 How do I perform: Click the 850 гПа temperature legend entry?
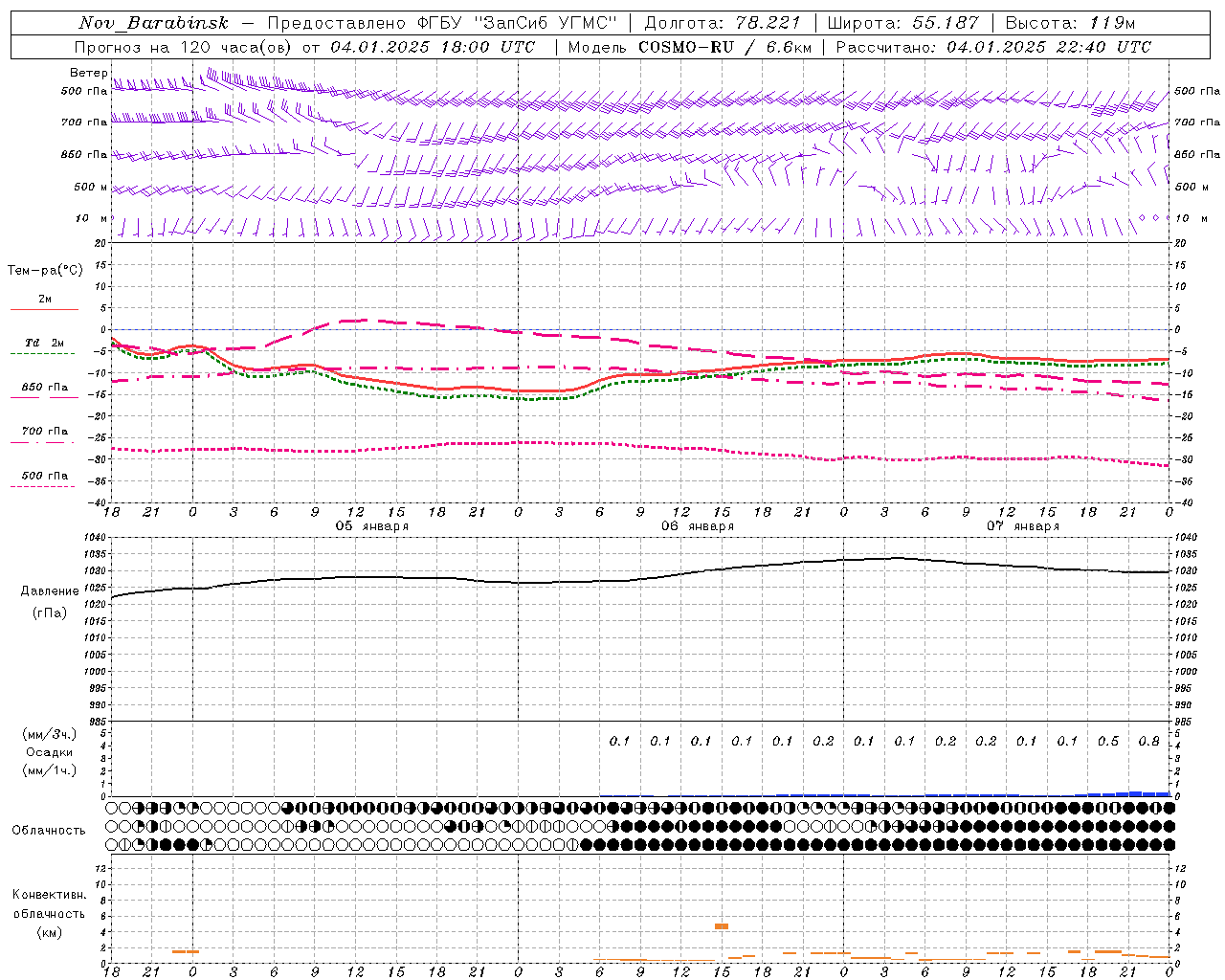point(45,388)
